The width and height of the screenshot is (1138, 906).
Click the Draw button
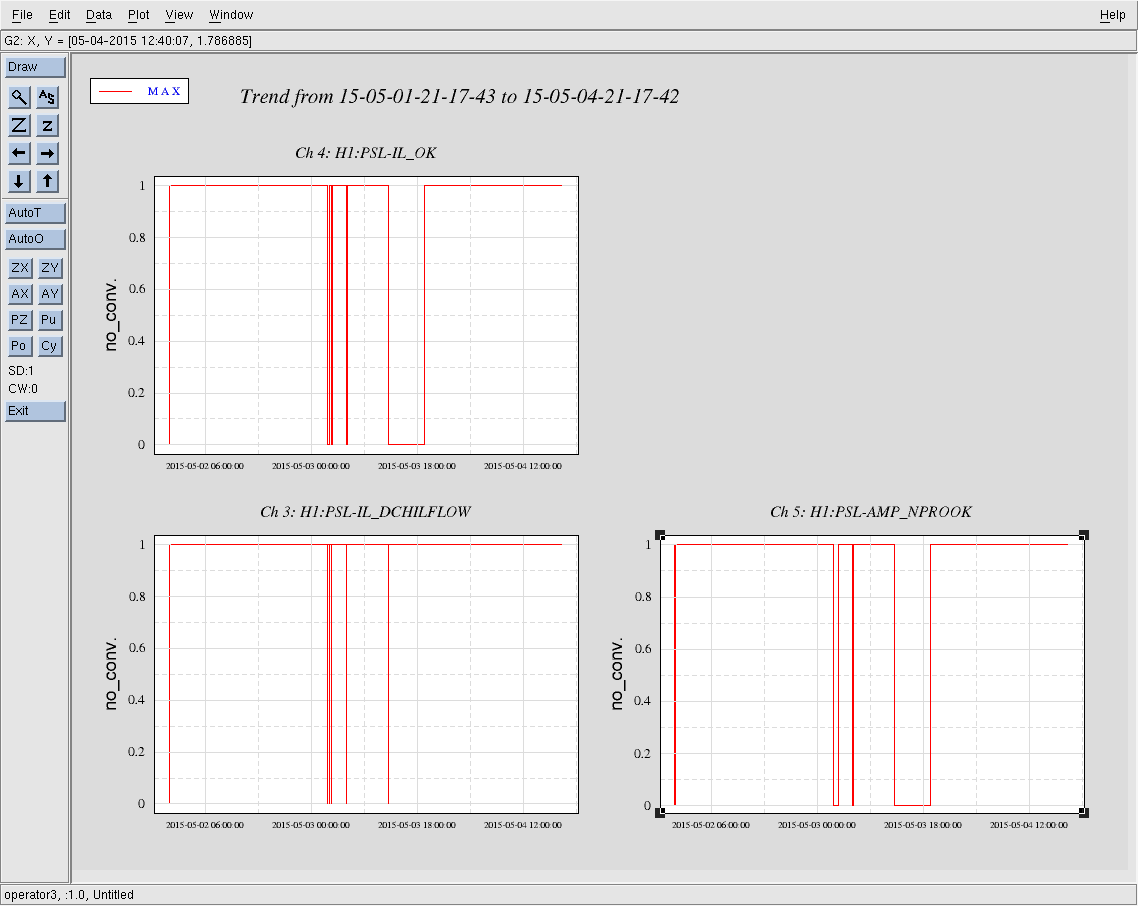[x=35, y=67]
